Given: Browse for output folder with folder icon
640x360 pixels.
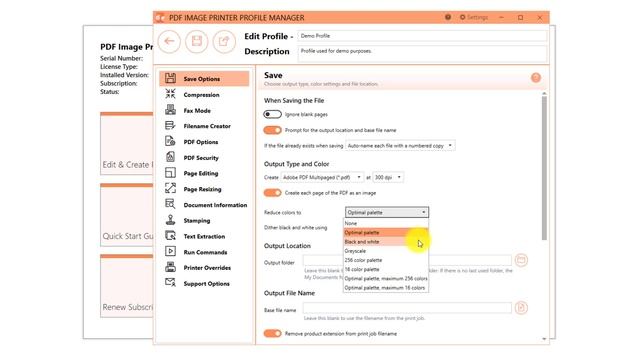Looking at the screenshot, I should (x=521, y=260).
